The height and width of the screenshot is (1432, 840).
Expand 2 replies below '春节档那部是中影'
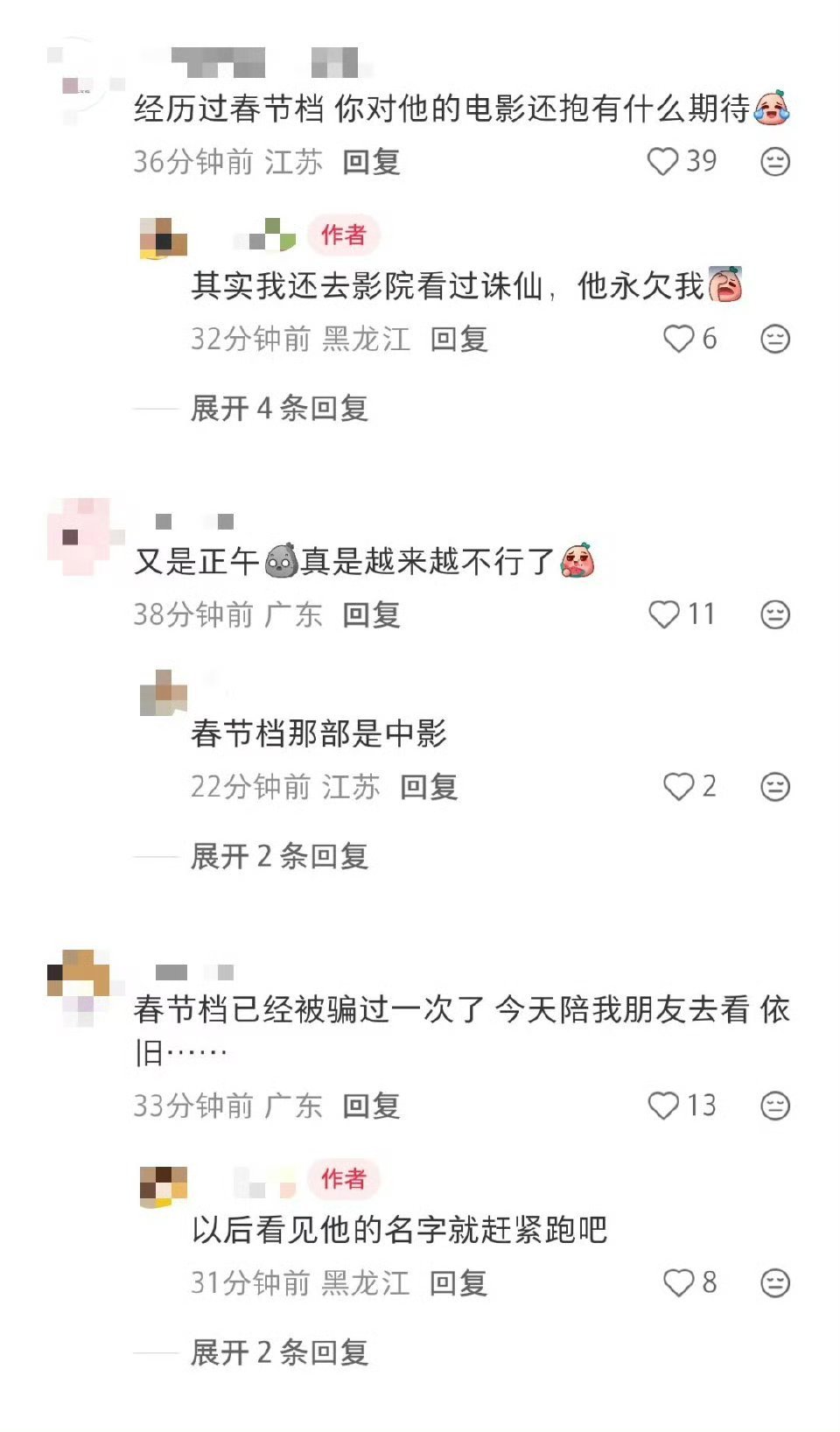[279, 856]
